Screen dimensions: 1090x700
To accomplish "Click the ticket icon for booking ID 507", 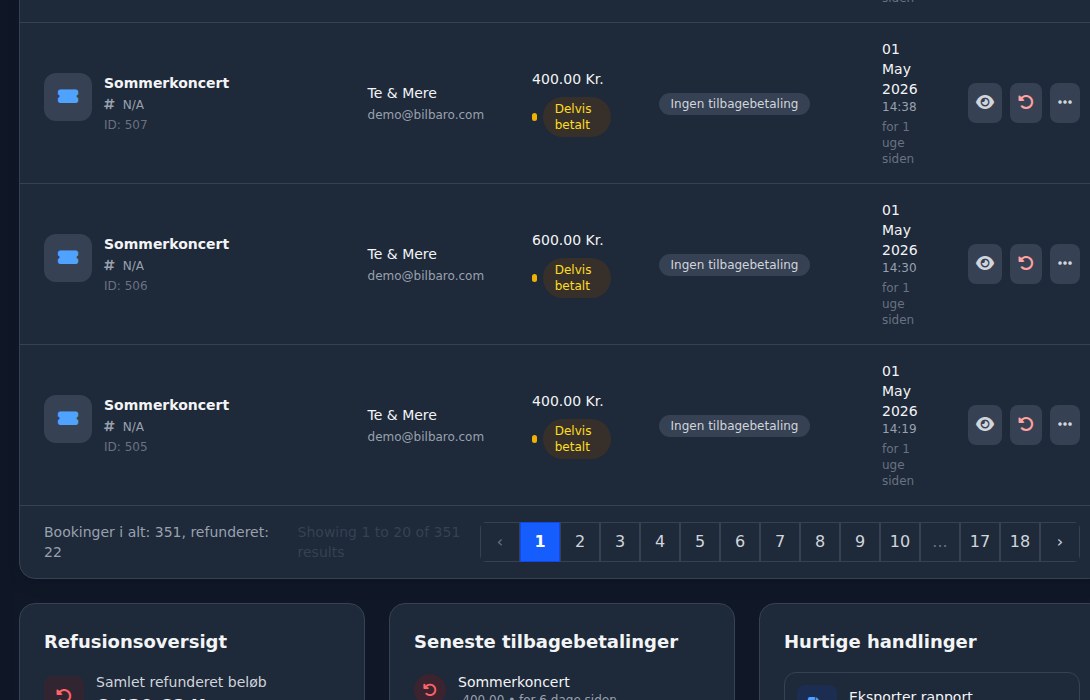I will [68, 97].
